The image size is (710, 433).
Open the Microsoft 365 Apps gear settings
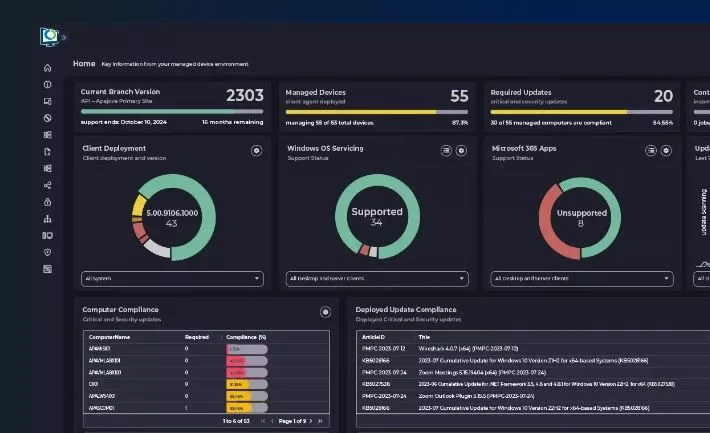(x=666, y=151)
